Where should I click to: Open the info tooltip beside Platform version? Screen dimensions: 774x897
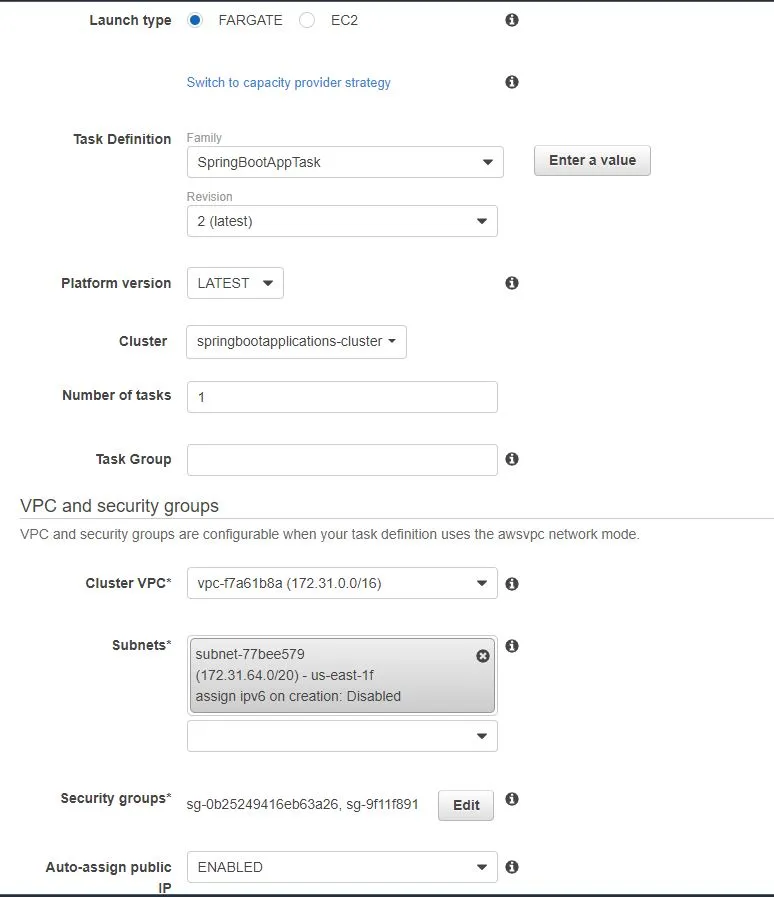point(511,283)
